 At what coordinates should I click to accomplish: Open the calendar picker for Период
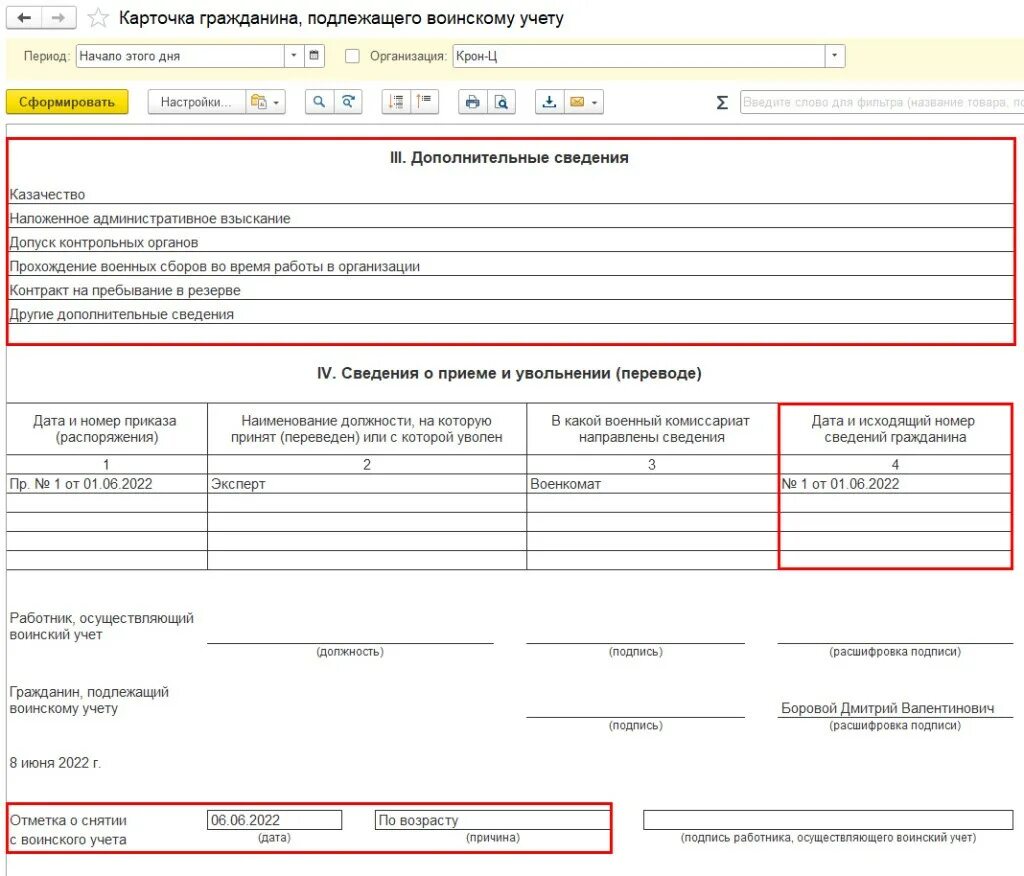[x=314, y=56]
